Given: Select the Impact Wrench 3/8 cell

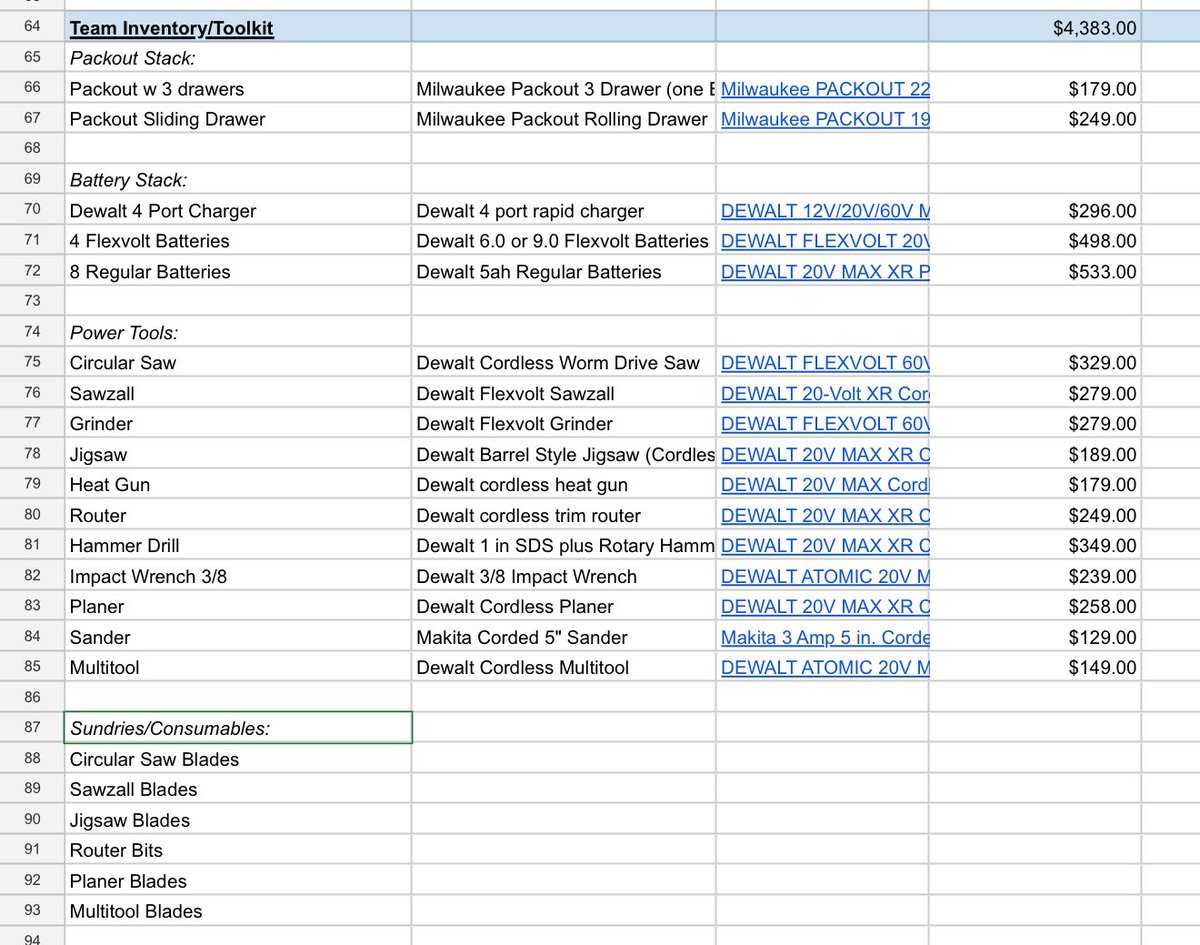Looking at the screenshot, I should [238, 577].
